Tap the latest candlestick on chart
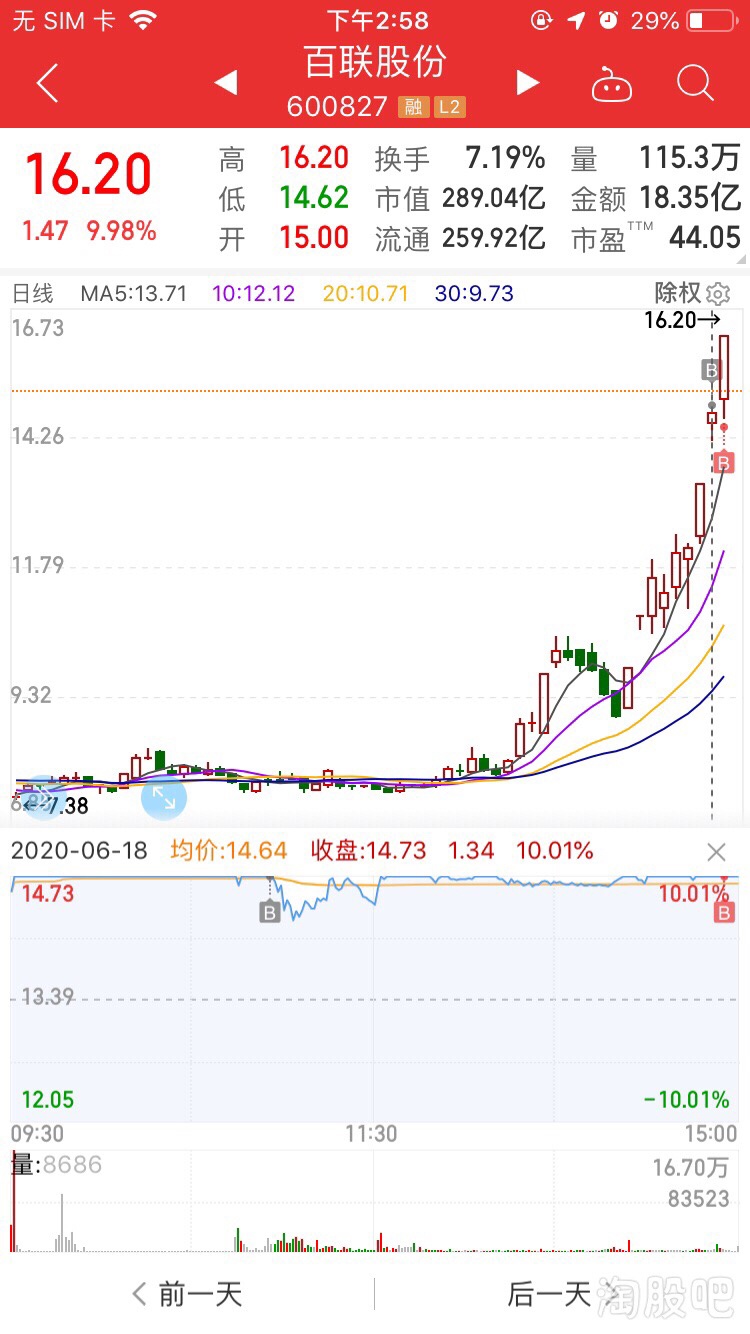This screenshot has height=1334, width=750. 724,368
